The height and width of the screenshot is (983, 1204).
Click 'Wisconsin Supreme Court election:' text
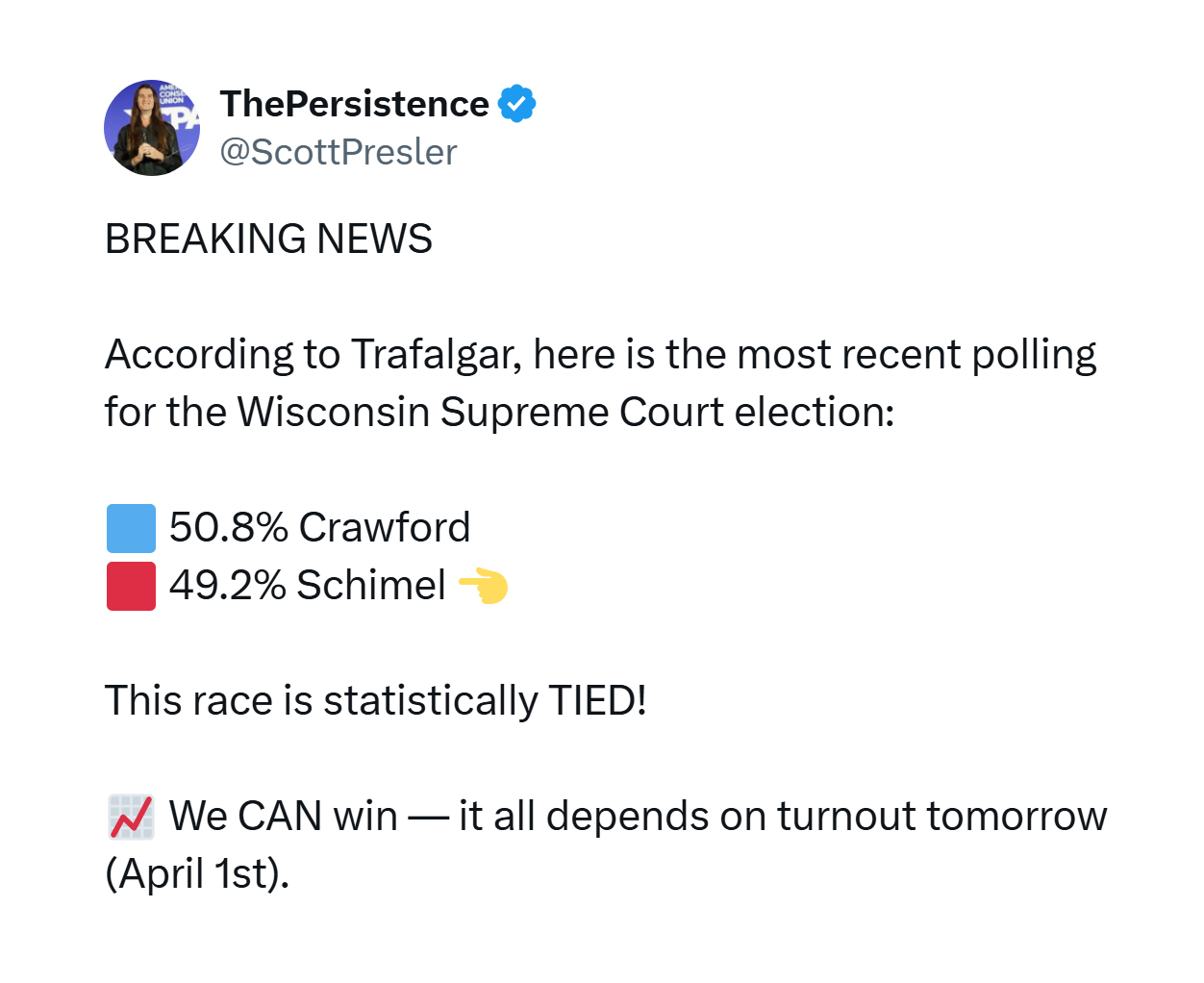click(x=566, y=413)
